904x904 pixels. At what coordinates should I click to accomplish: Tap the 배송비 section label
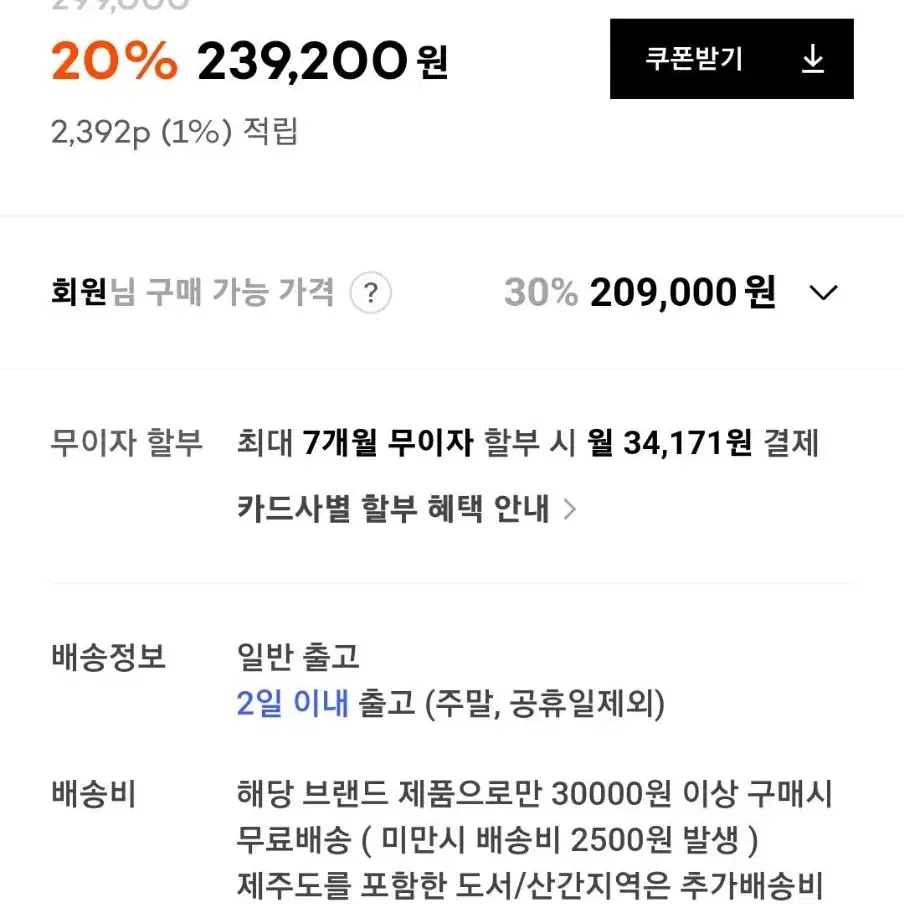(93, 793)
